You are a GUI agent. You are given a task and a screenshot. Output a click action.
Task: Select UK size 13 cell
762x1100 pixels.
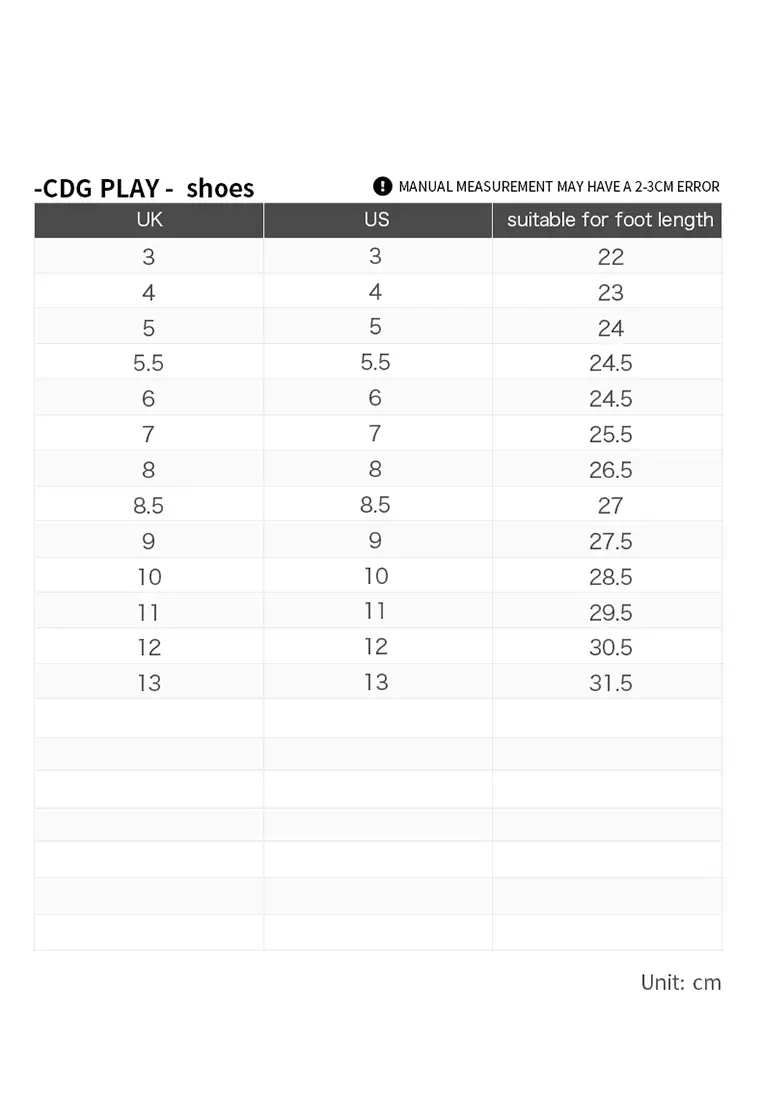(x=149, y=682)
